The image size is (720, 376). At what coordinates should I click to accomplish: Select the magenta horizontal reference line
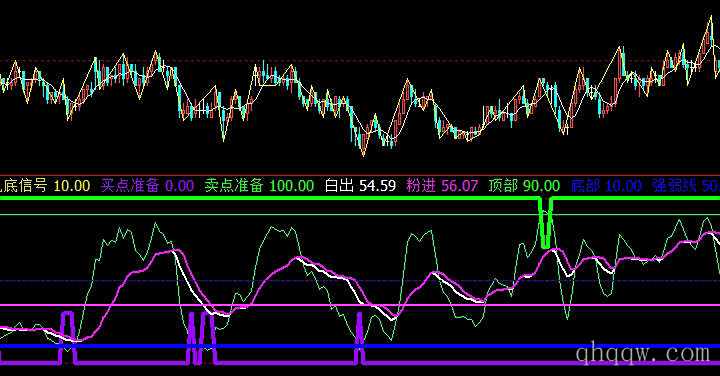coord(360,305)
